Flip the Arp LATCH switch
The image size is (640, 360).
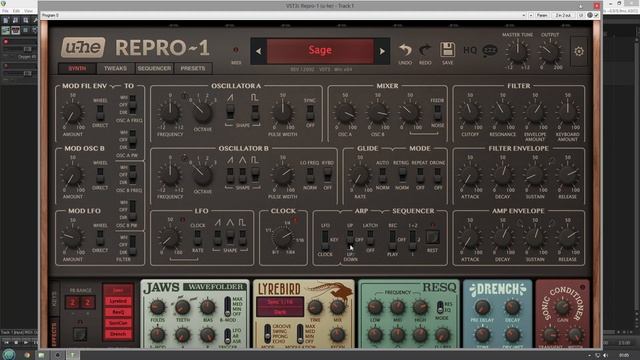pyautogui.click(x=370, y=238)
